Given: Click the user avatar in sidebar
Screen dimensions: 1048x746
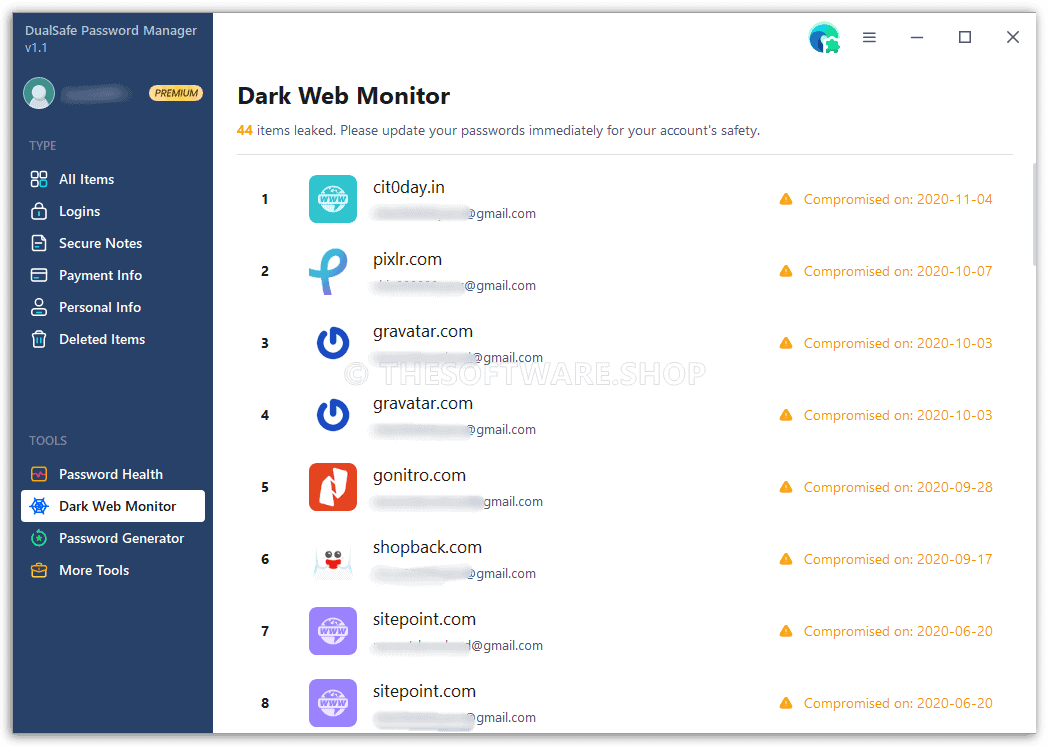Looking at the screenshot, I should 39,93.
